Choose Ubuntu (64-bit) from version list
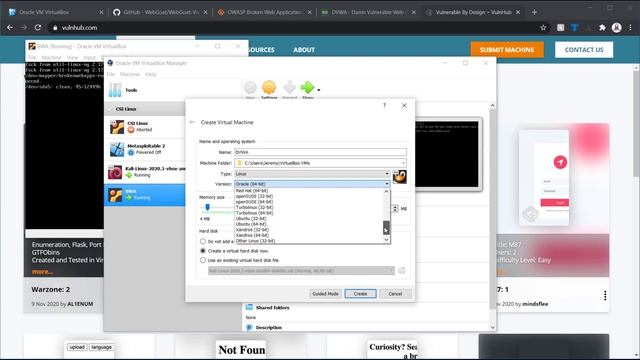 tap(251, 224)
